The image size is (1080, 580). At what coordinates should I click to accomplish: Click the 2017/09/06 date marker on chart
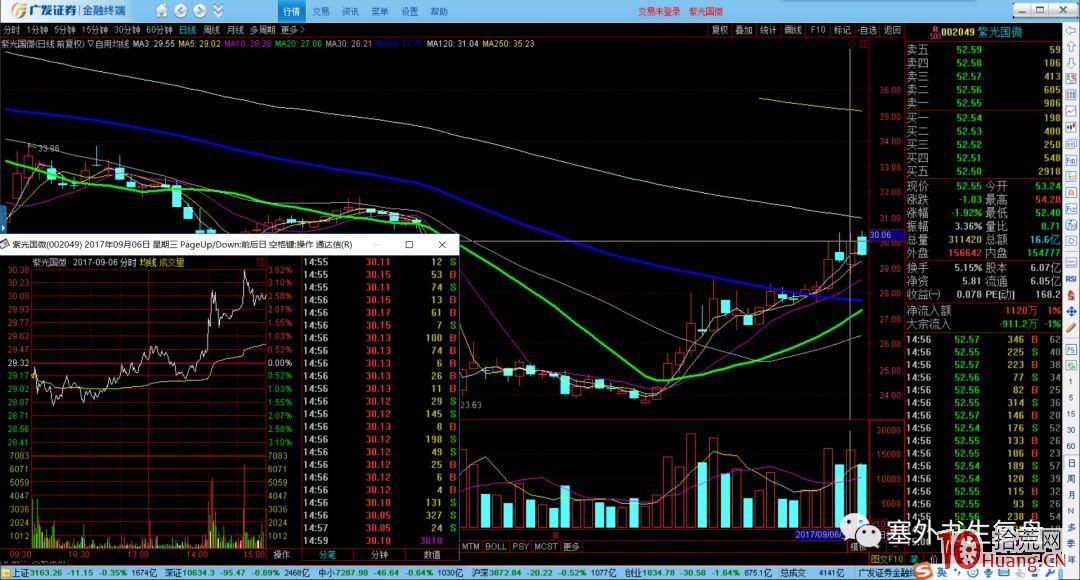pos(819,535)
